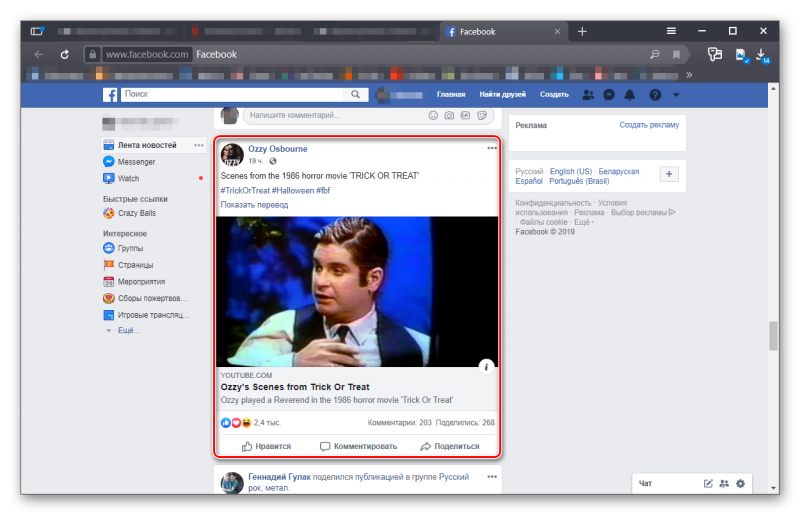This screenshot has width=800, height=515.
Task: Click the #Halloween hashtag
Action: pyautogui.click(x=293, y=190)
